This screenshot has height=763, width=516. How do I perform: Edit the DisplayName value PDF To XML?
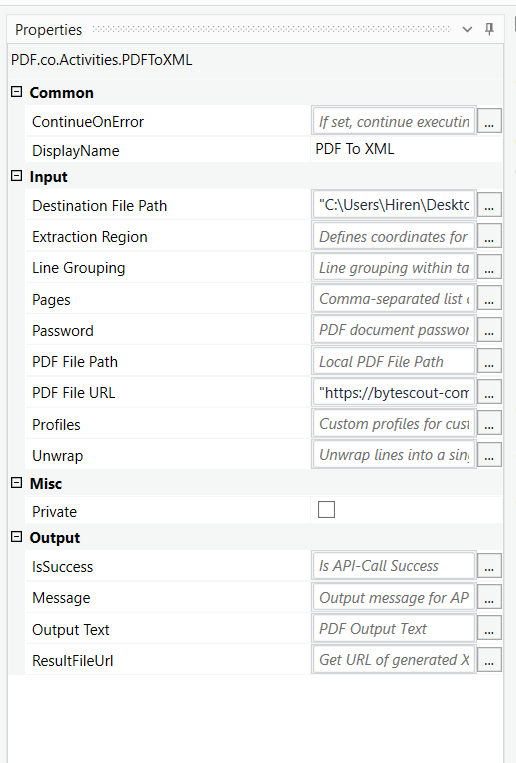[406, 149]
